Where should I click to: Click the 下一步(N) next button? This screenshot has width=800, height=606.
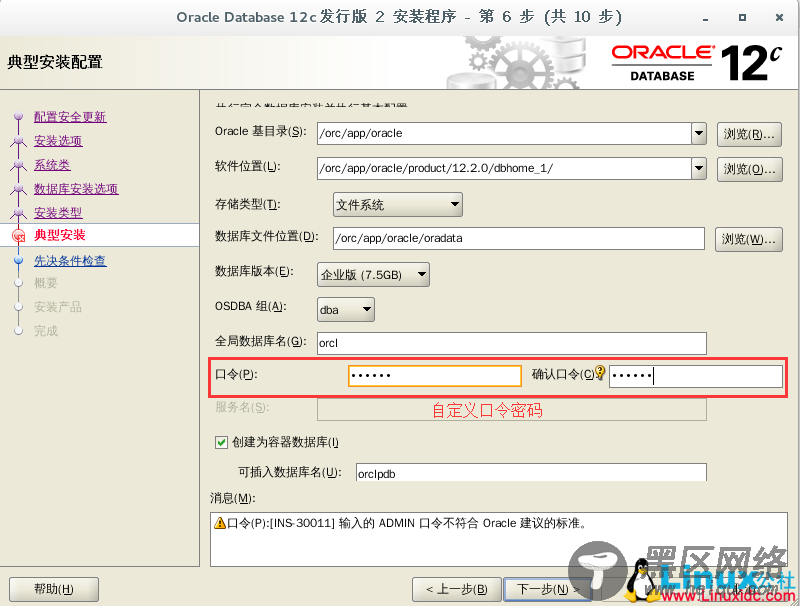(547, 590)
